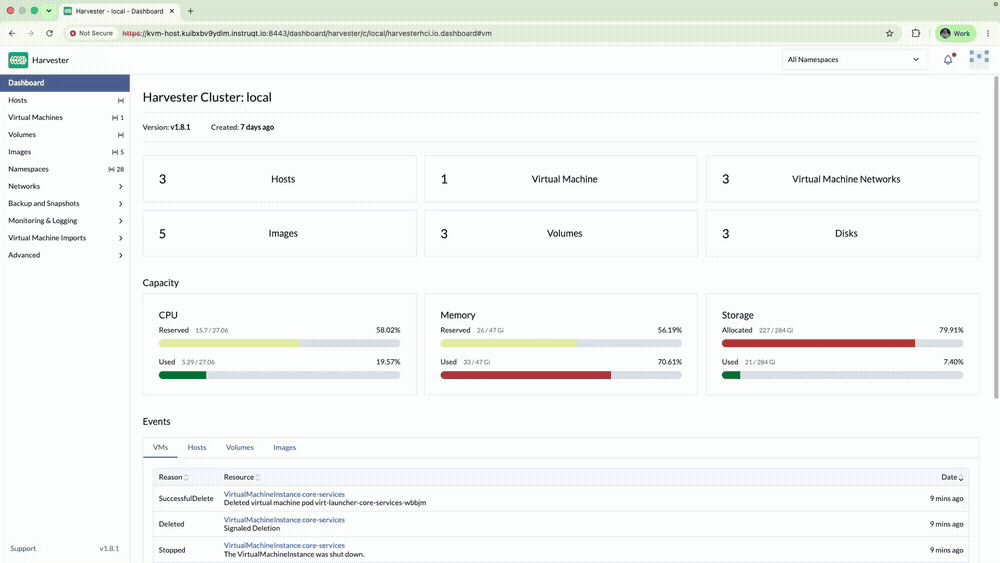This screenshot has width=1000, height=563.
Task: Sort events by Resource column
Action: tap(242, 477)
